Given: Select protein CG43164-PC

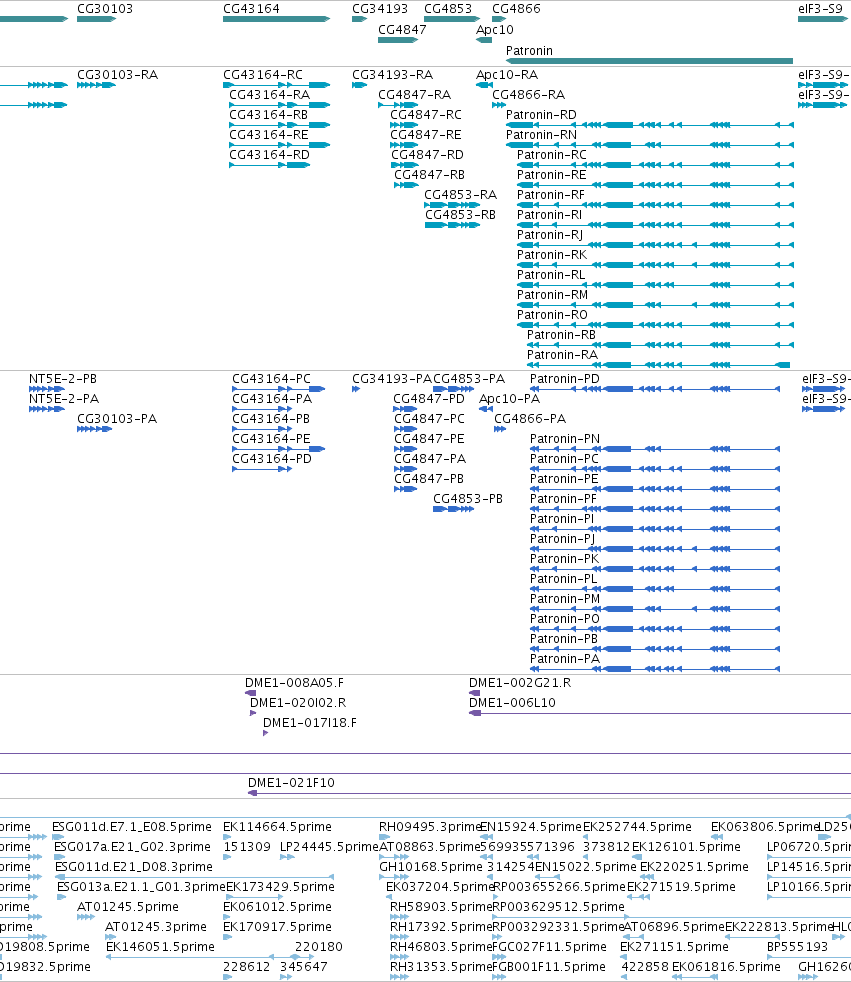Looking at the screenshot, I should [x=278, y=390].
